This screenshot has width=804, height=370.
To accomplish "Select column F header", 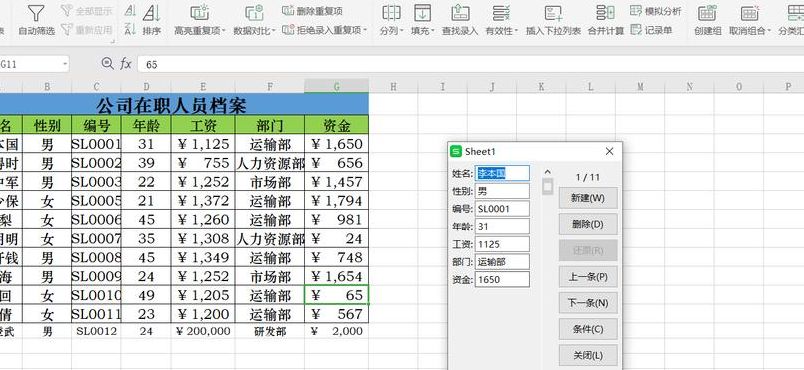I will (x=270, y=87).
